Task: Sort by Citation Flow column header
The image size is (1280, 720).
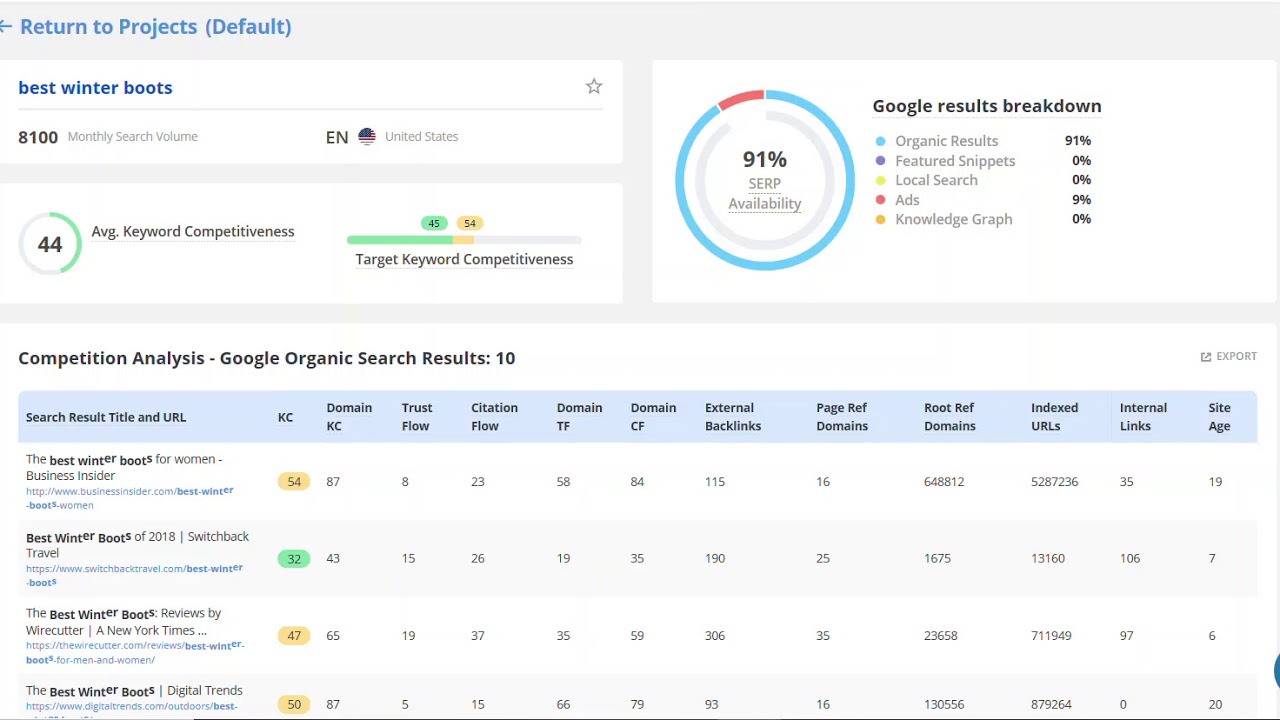Action: click(494, 417)
